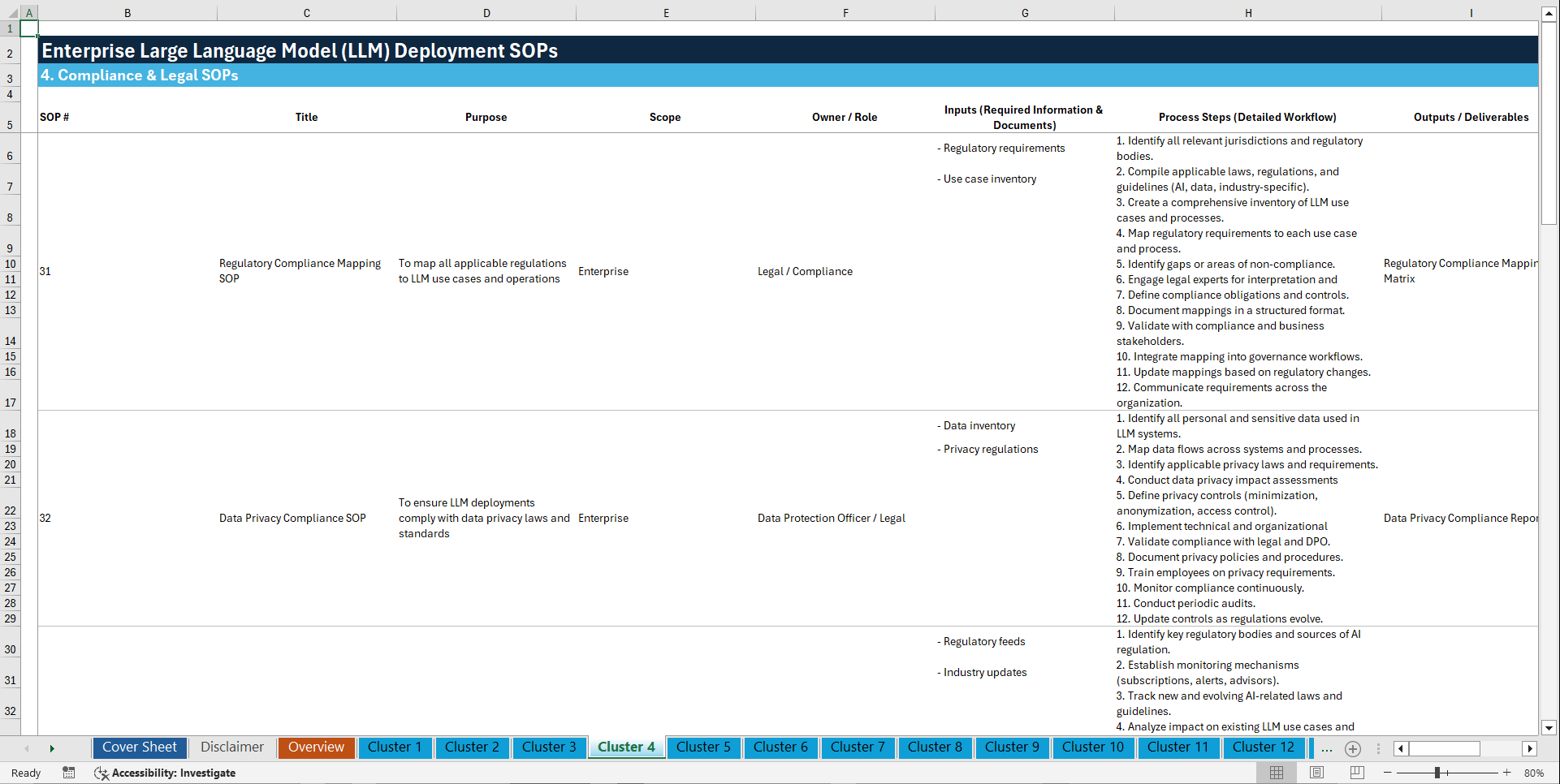
Task: Zoom out using the minus icon
Action: coord(1389,773)
